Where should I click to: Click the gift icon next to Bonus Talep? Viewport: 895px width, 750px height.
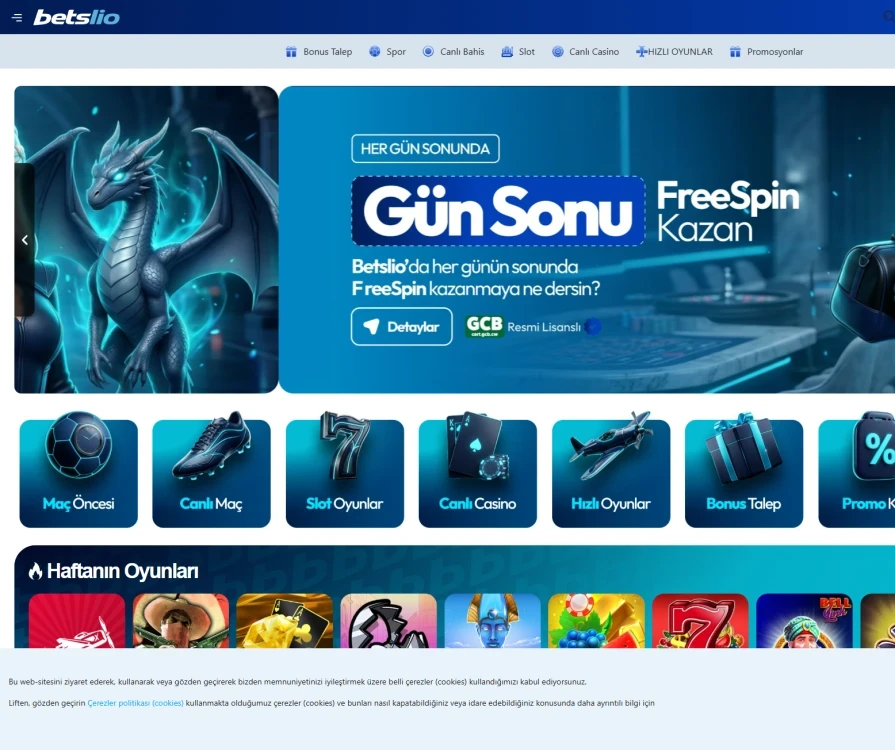[x=291, y=52]
